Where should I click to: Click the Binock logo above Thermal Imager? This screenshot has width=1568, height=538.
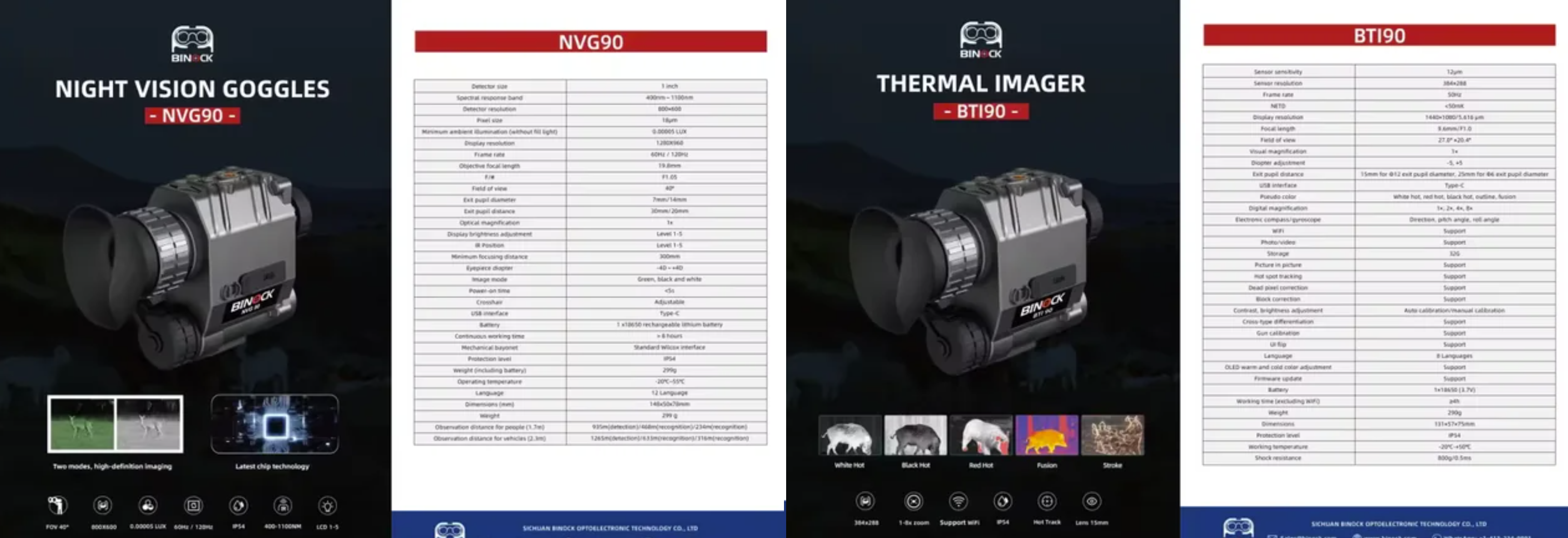[981, 39]
